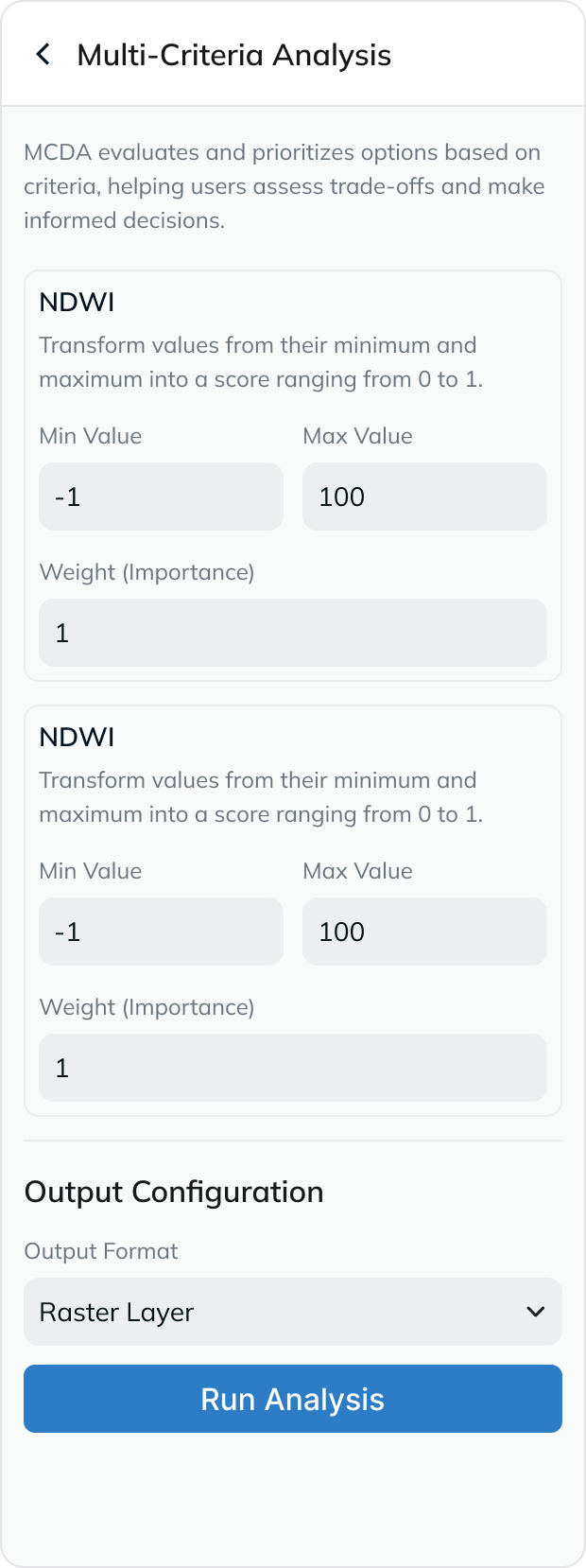
Task: Click the Output Format label
Action: tap(101, 1251)
